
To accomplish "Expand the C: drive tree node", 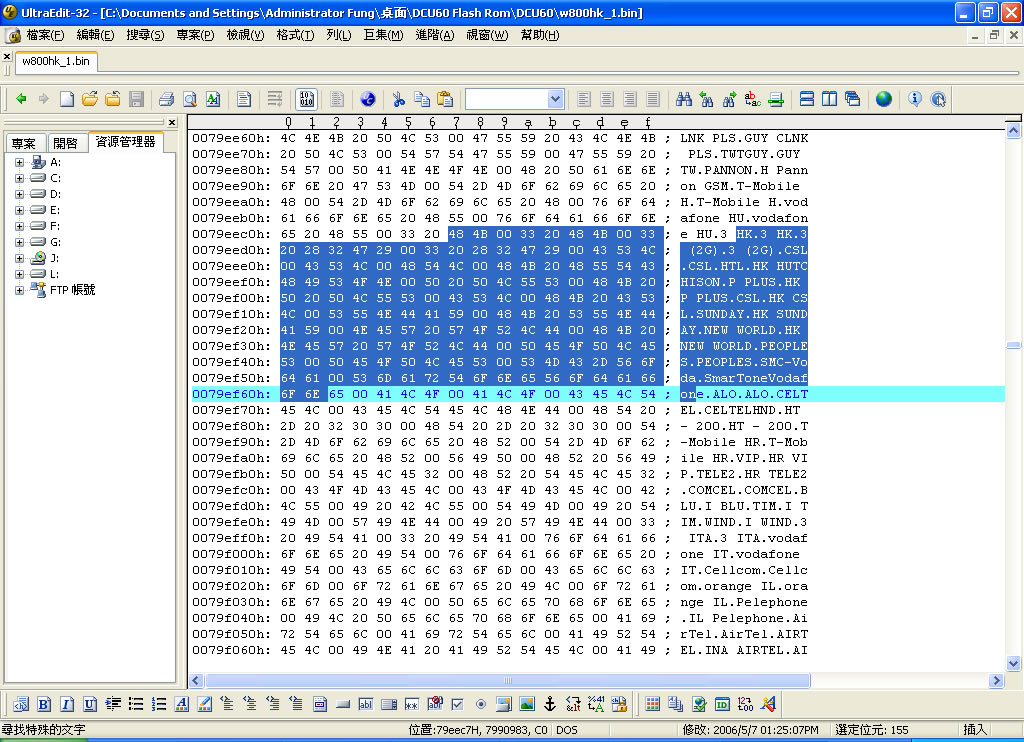I will click(x=19, y=178).
